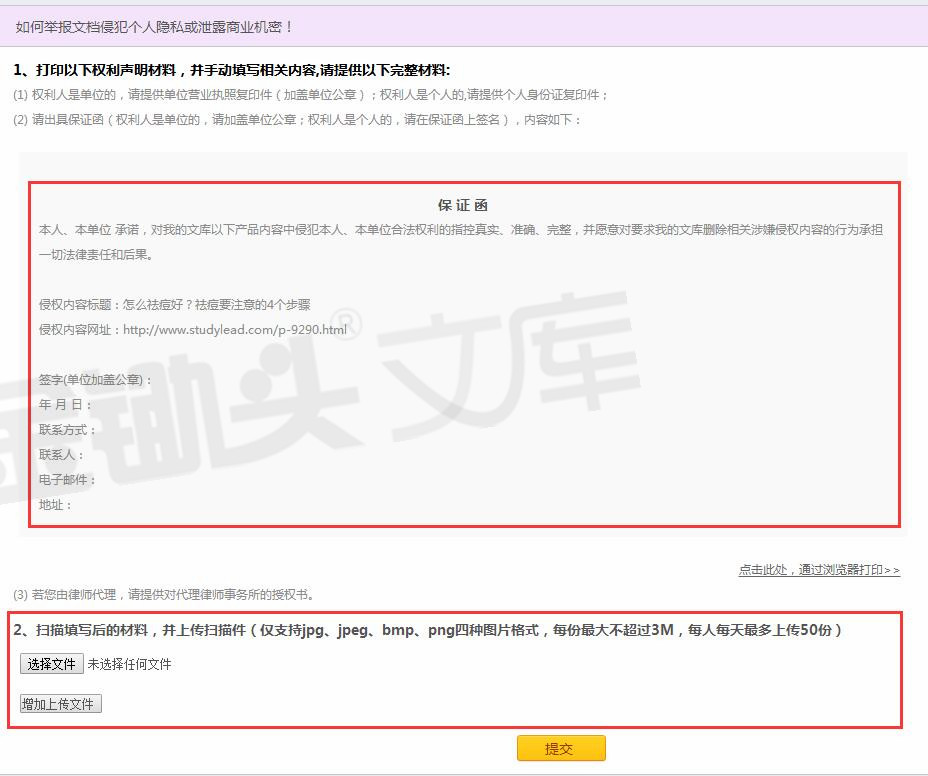
Task: Open the 点击此处，通过浏览器打印 link
Action: [x=819, y=569]
